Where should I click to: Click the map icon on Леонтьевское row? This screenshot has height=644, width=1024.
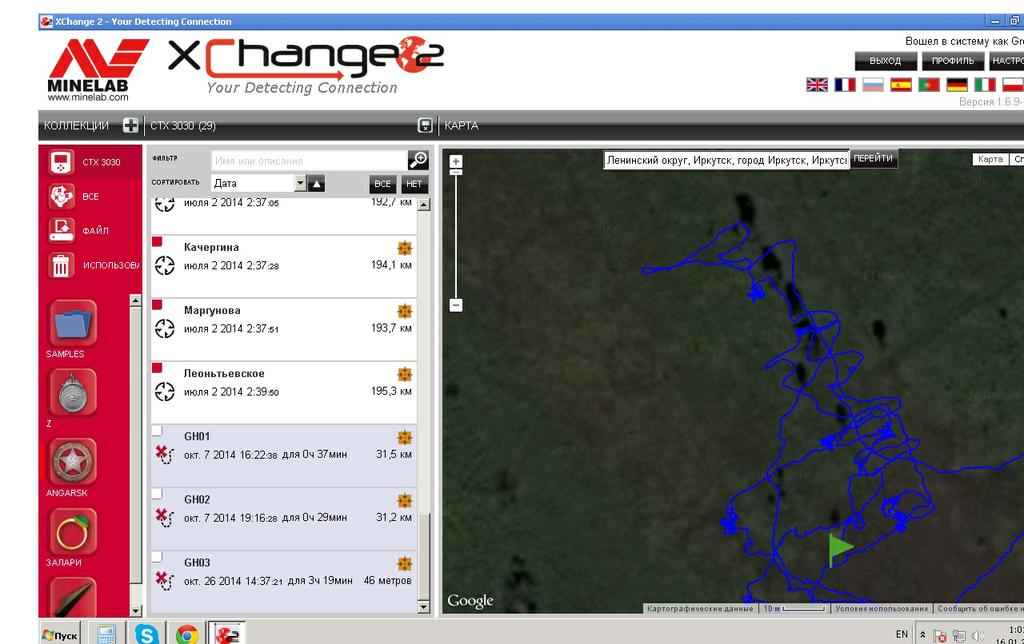point(405,374)
